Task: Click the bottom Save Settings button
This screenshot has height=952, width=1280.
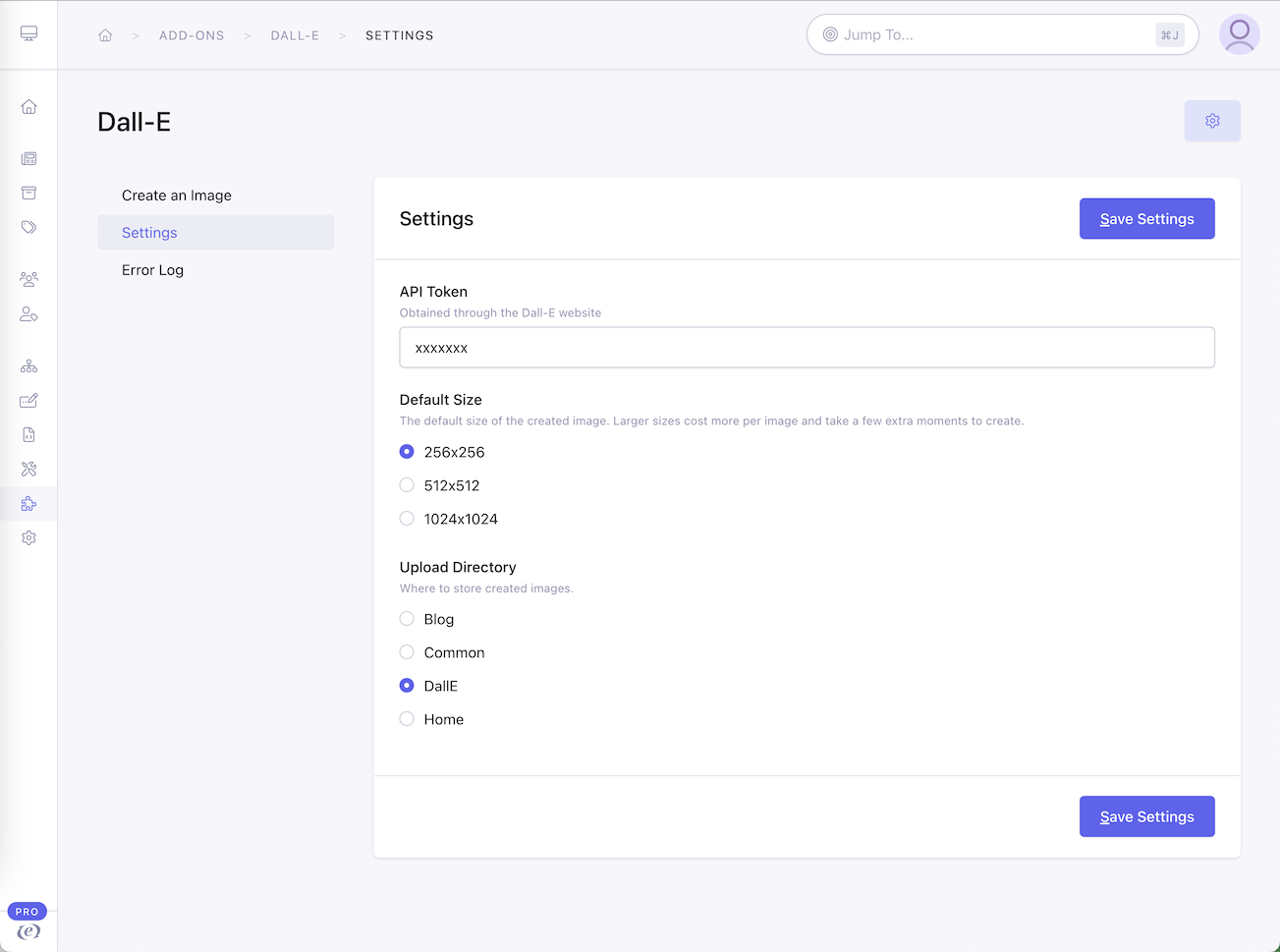Action: click(x=1147, y=816)
